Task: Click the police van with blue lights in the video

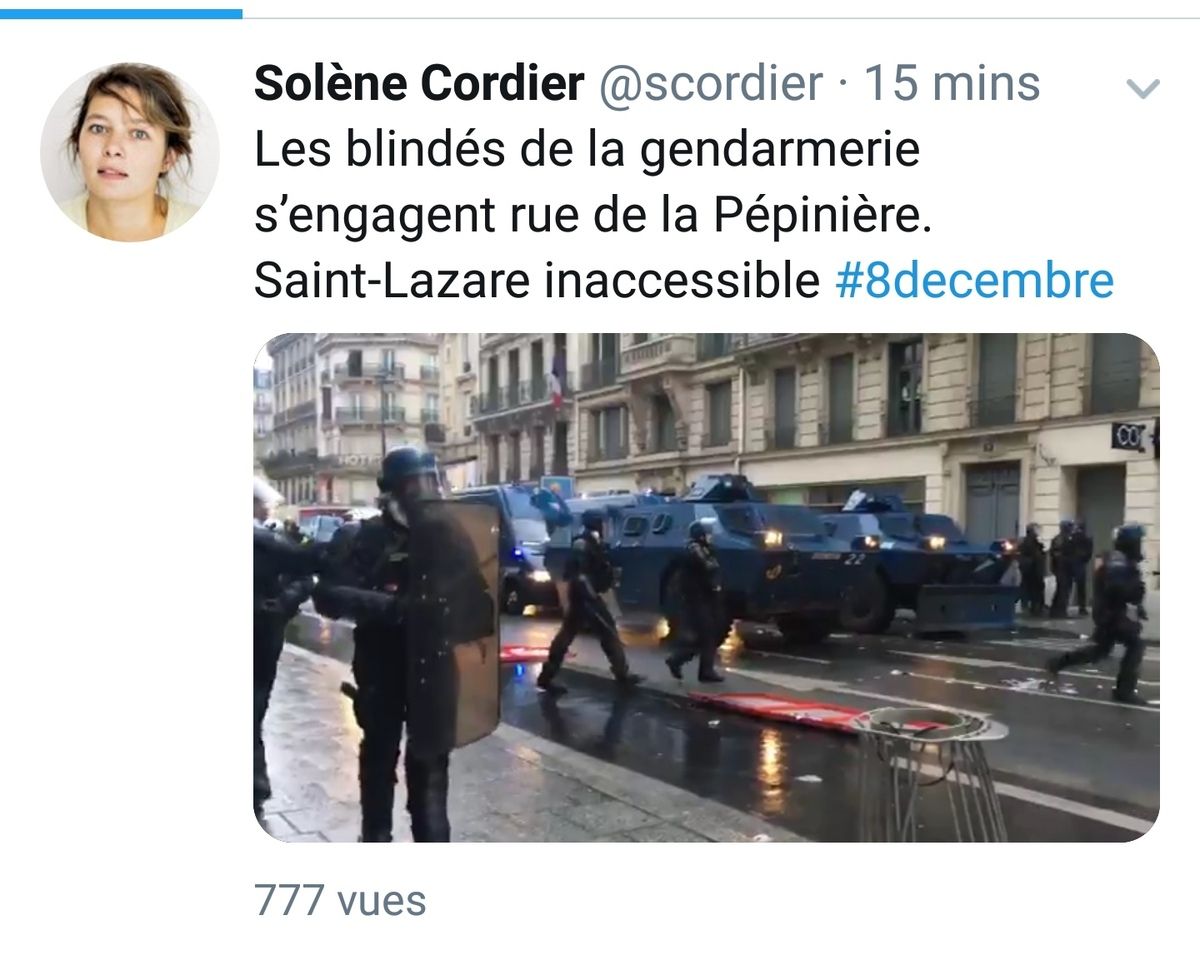Action: point(510,545)
